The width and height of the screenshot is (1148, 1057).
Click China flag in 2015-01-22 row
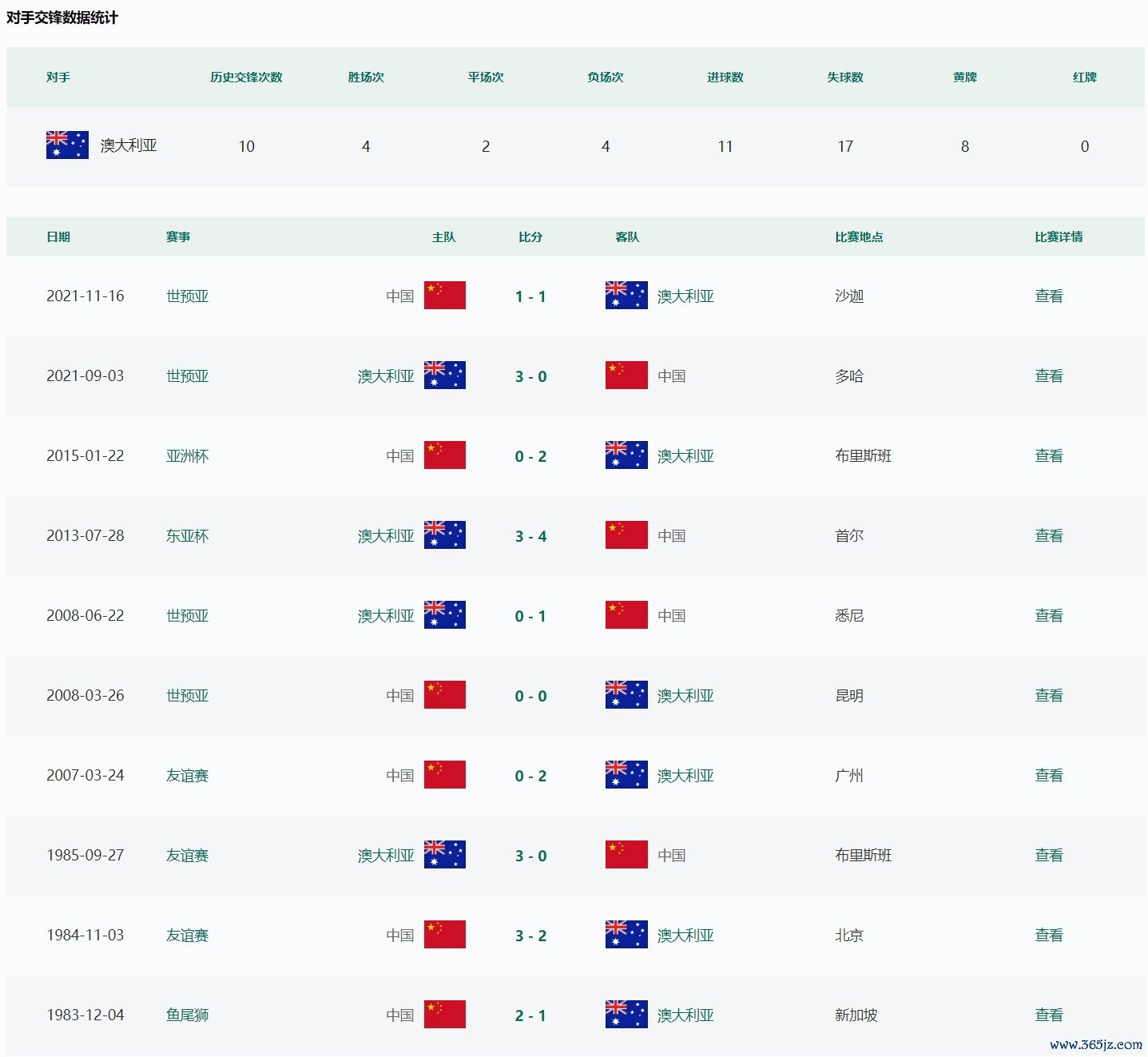click(x=445, y=455)
